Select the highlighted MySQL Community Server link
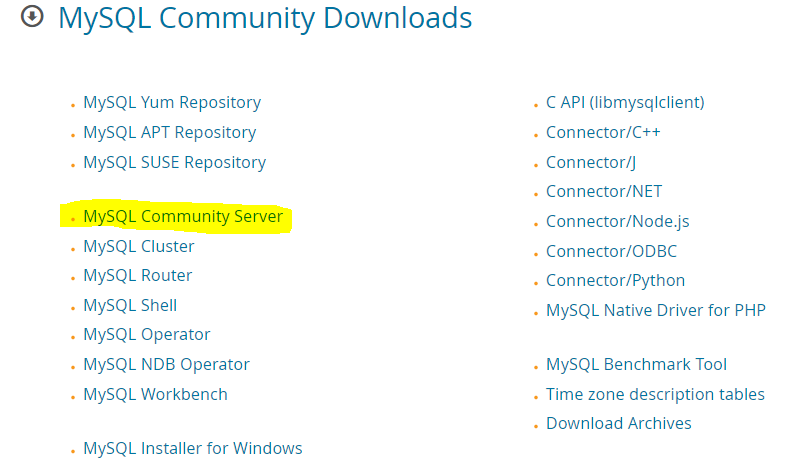This screenshot has width=800, height=472. pyautogui.click(x=183, y=216)
